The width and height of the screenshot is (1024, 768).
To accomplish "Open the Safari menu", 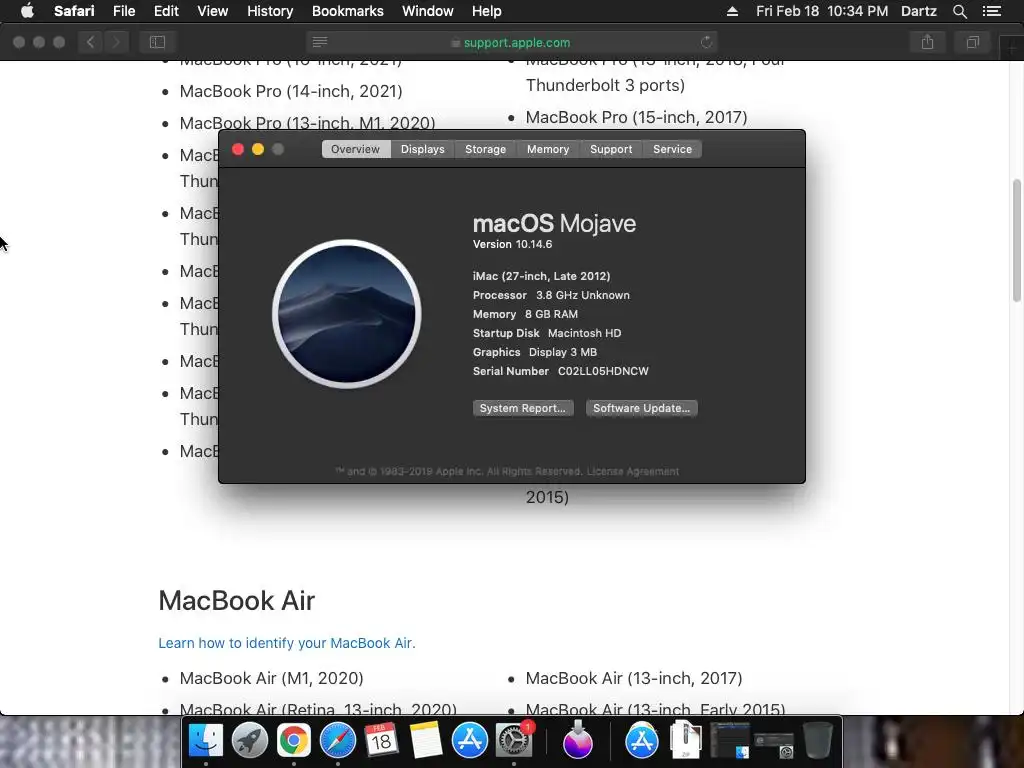I will (74, 11).
